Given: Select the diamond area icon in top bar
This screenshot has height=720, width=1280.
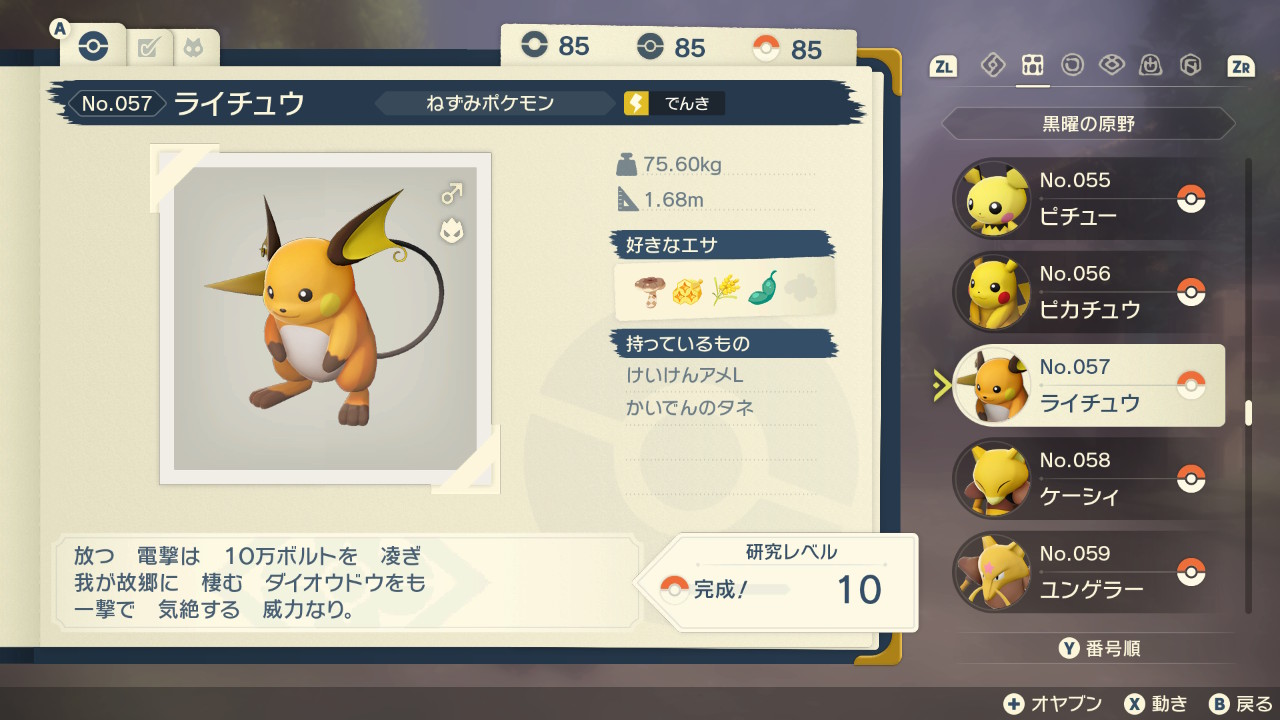Looking at the screenshot, I should (x=992, y=65).
